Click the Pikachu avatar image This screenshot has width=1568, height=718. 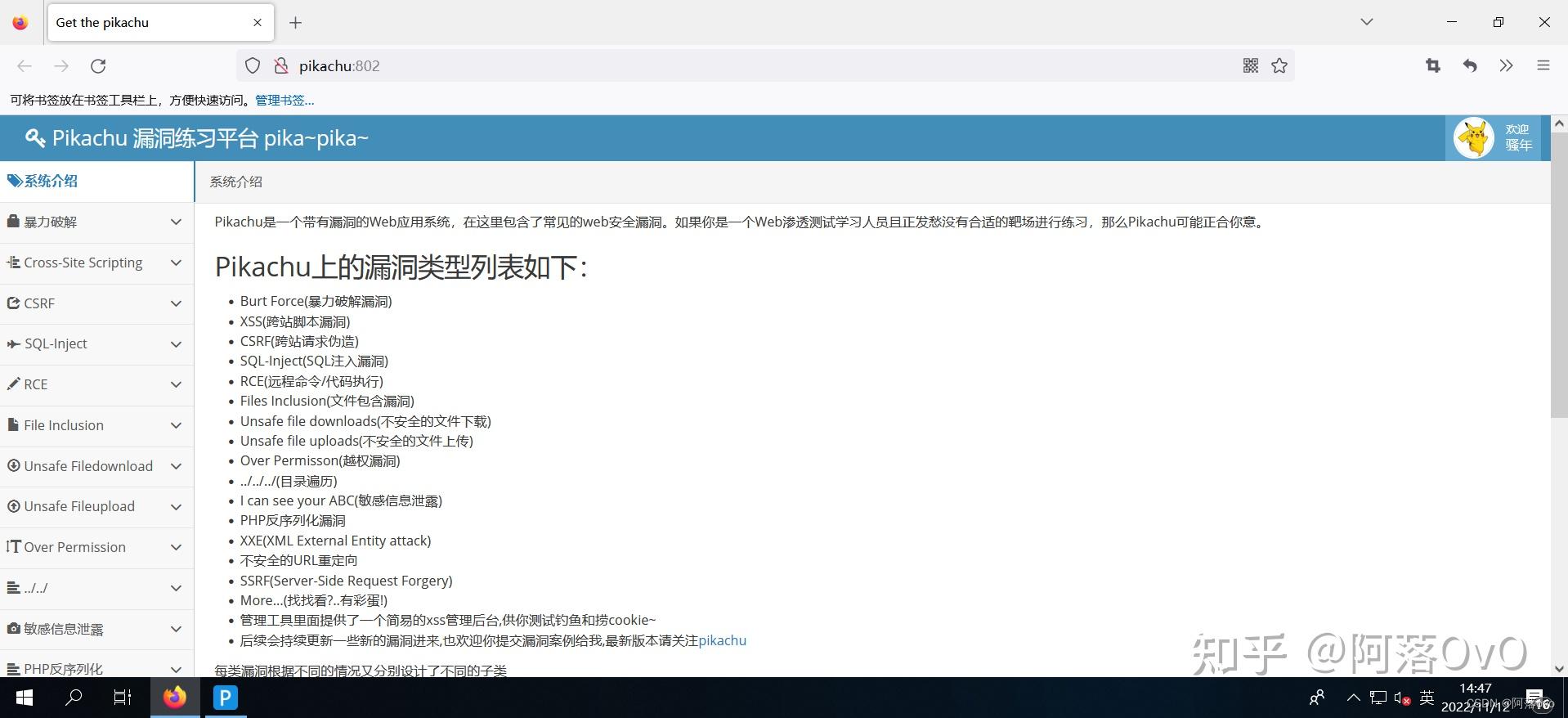[1474, 138]
